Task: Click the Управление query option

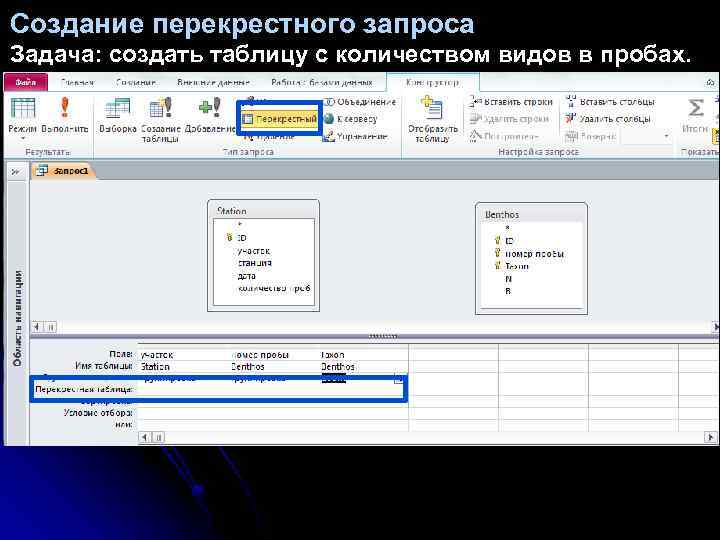Action: point(355,136)
